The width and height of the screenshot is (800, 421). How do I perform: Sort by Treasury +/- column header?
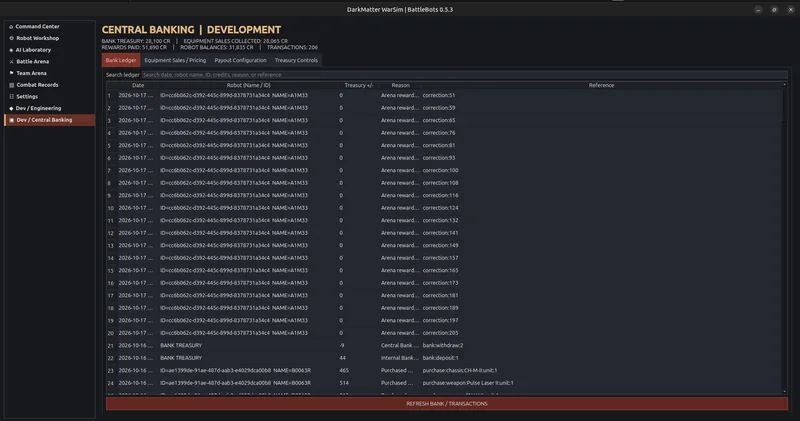click(359, 85)
